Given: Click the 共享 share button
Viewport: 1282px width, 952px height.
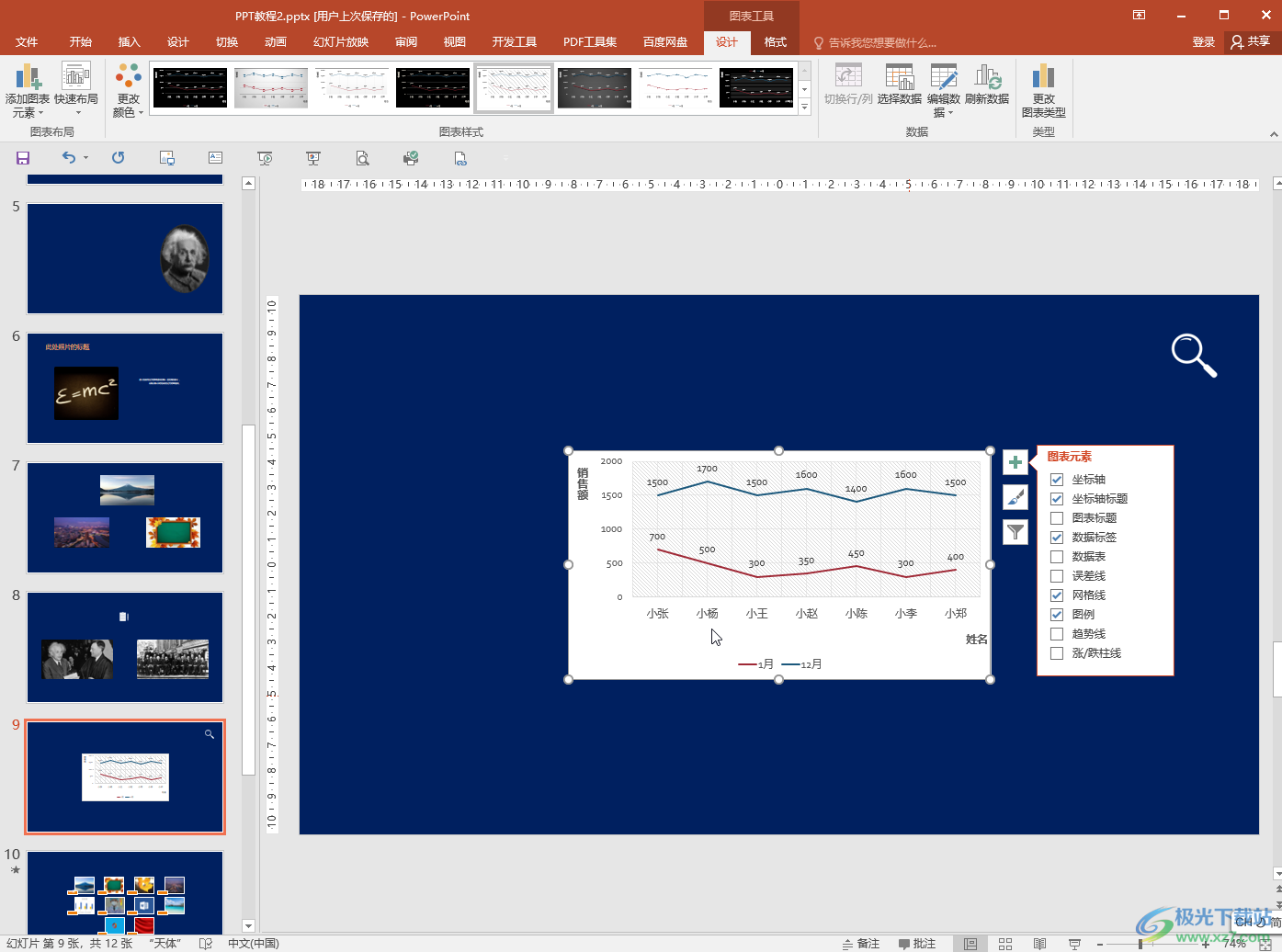Looking at the screenshot, I should (x=1250, y=41).
